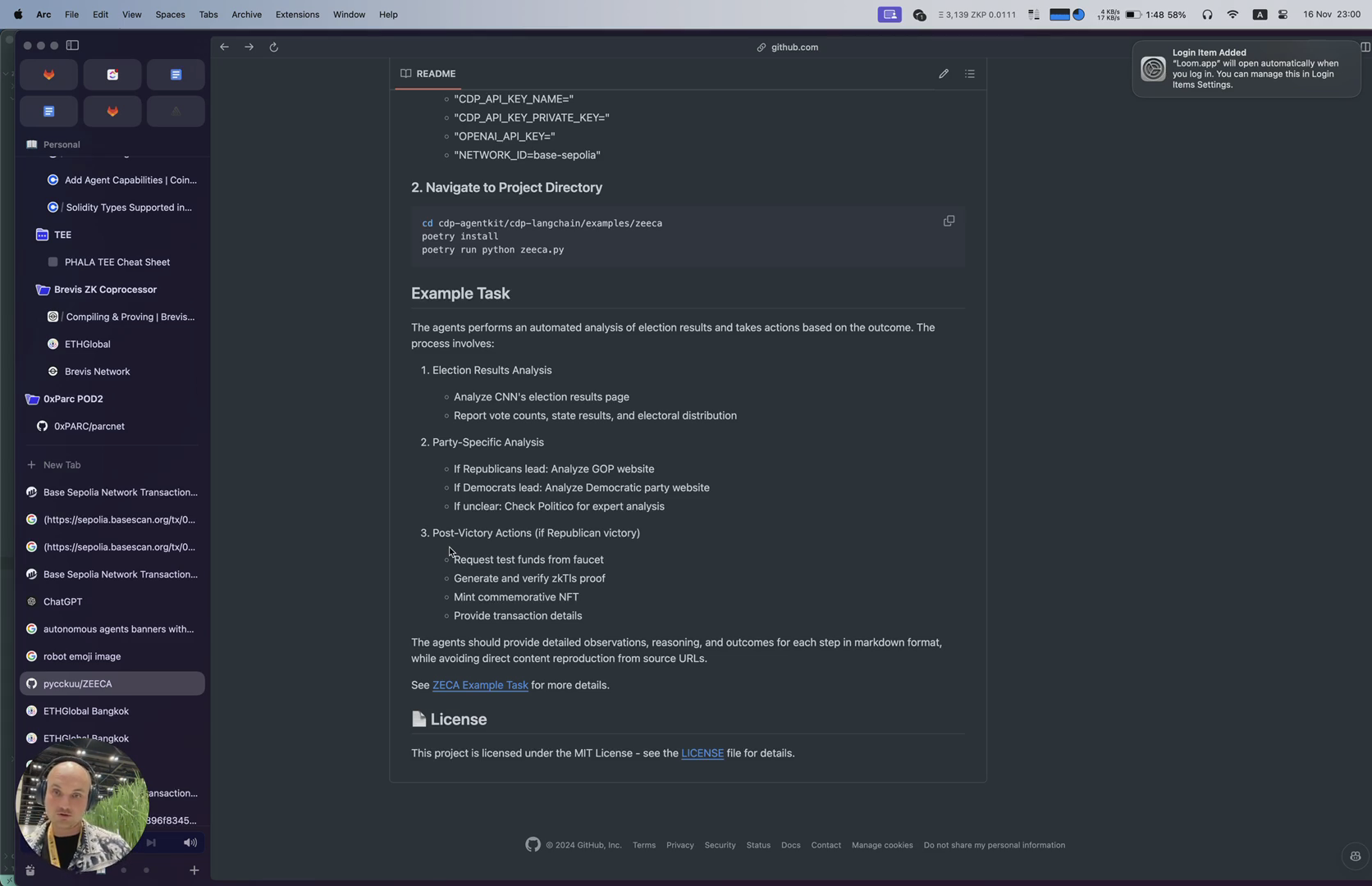
Task: Skip to next track in mini player
Action: tap(151, 843)
